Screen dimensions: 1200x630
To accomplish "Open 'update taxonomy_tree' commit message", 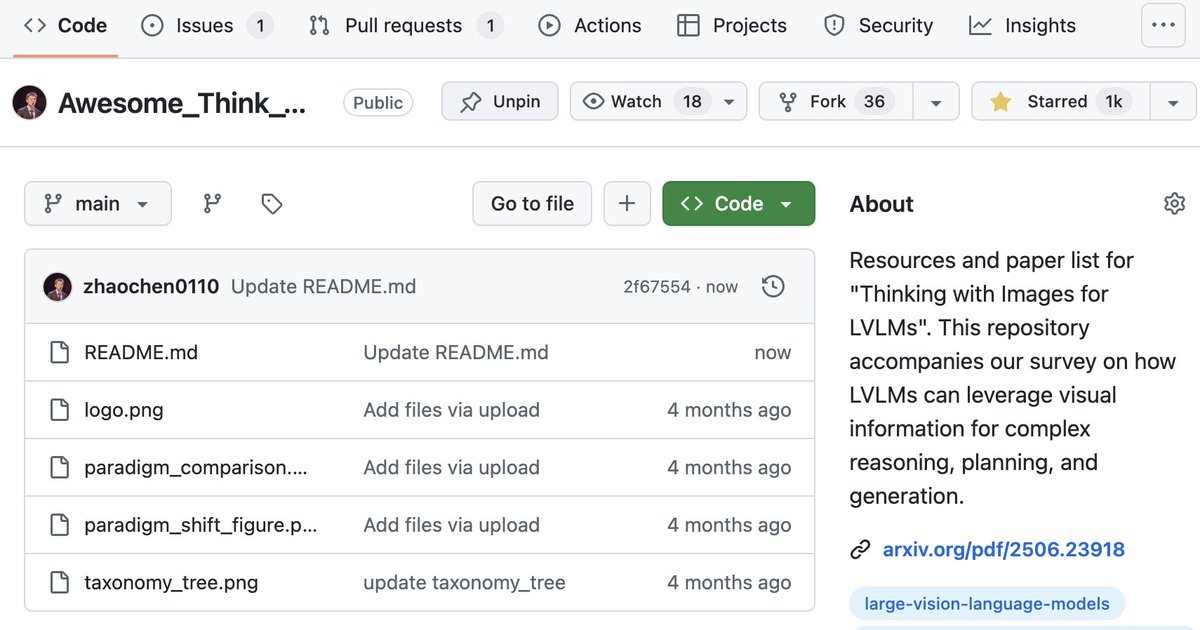I will tap(464, 582).
